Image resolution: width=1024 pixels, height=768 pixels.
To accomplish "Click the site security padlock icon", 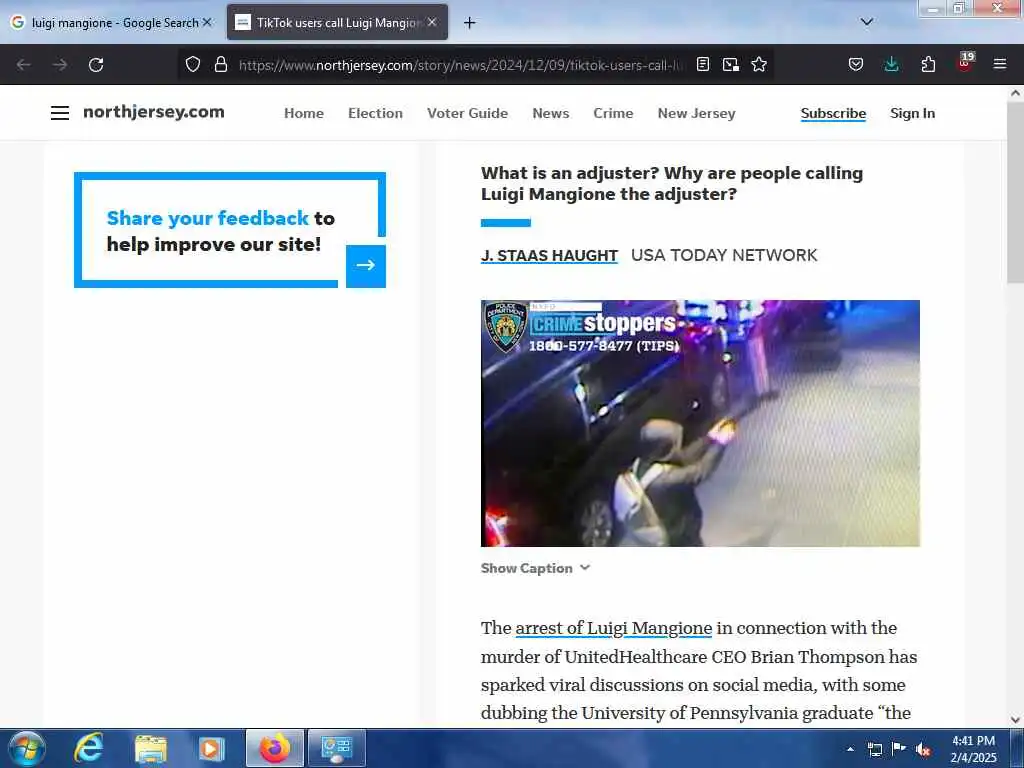I will coord(221,65).
